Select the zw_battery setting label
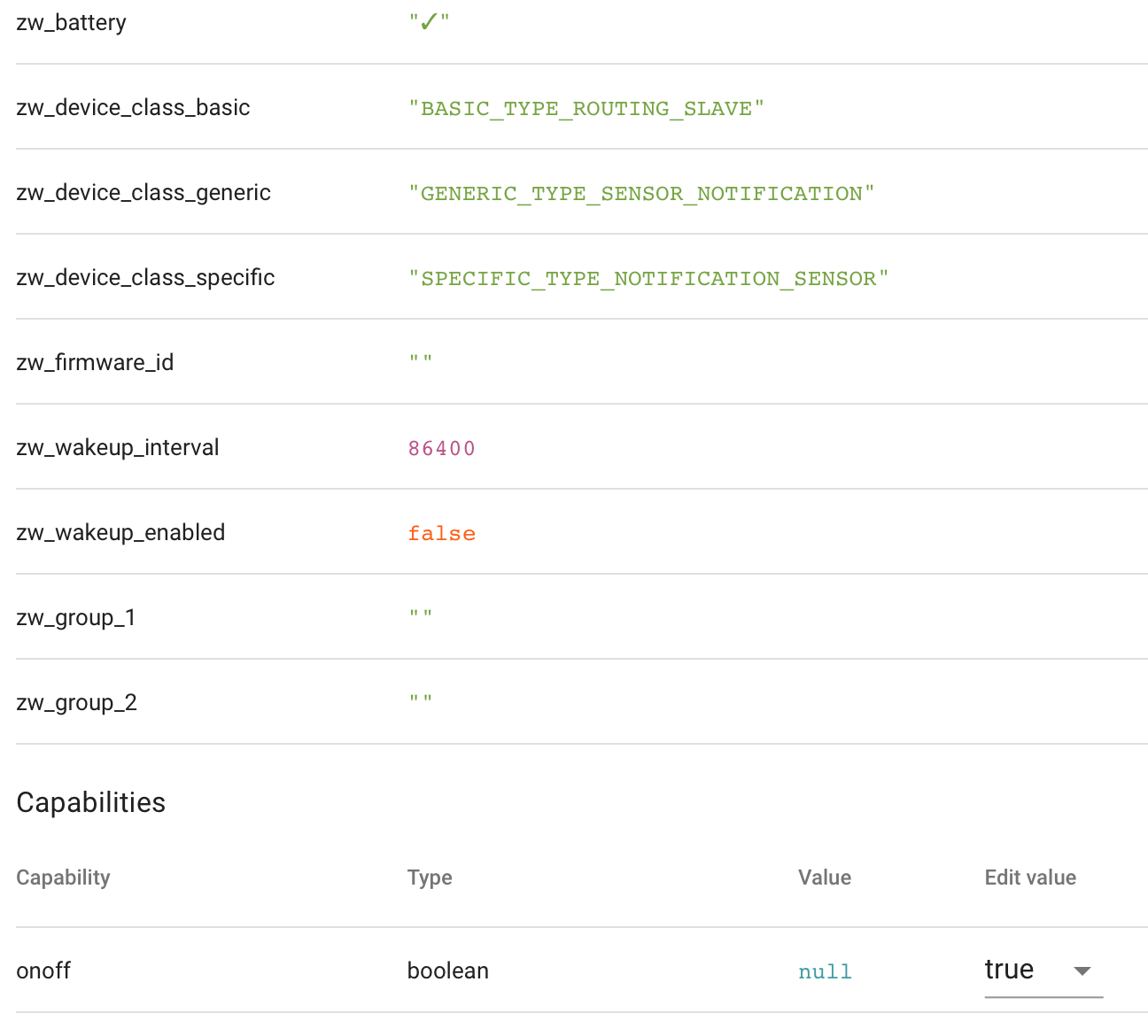Image resolution: width=1148 pixels, height=1036 pixels. click(71, 23)
